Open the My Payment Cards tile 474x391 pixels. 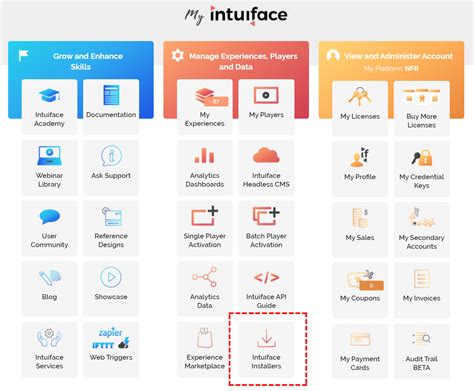tap(360, 351)
